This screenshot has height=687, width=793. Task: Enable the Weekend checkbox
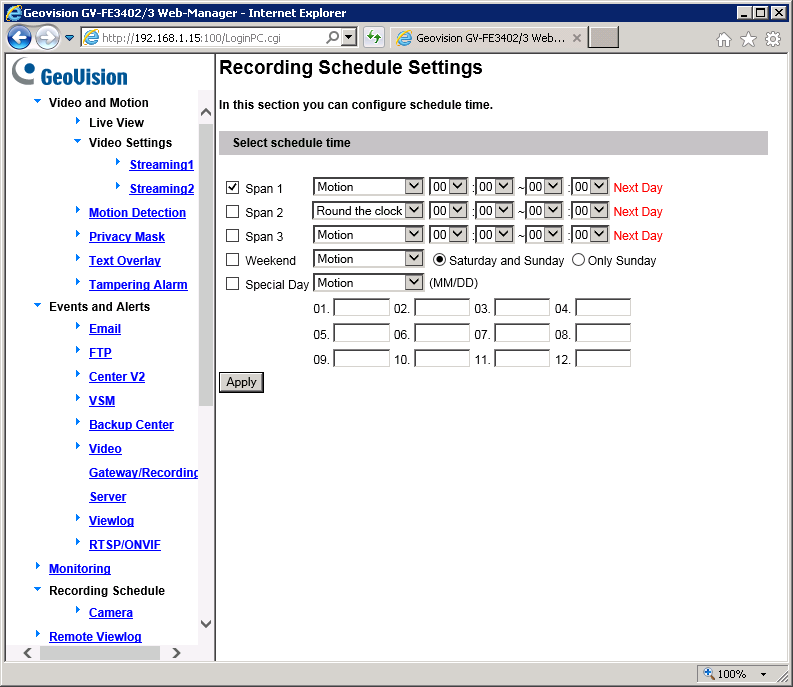tap(232, 260)
